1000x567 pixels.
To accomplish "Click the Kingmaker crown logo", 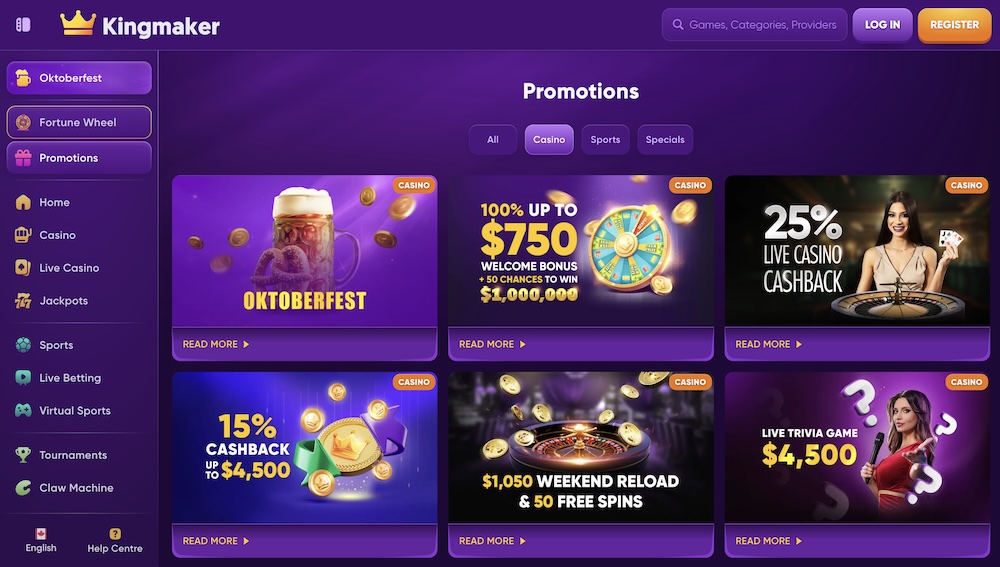I will point(77,24).
